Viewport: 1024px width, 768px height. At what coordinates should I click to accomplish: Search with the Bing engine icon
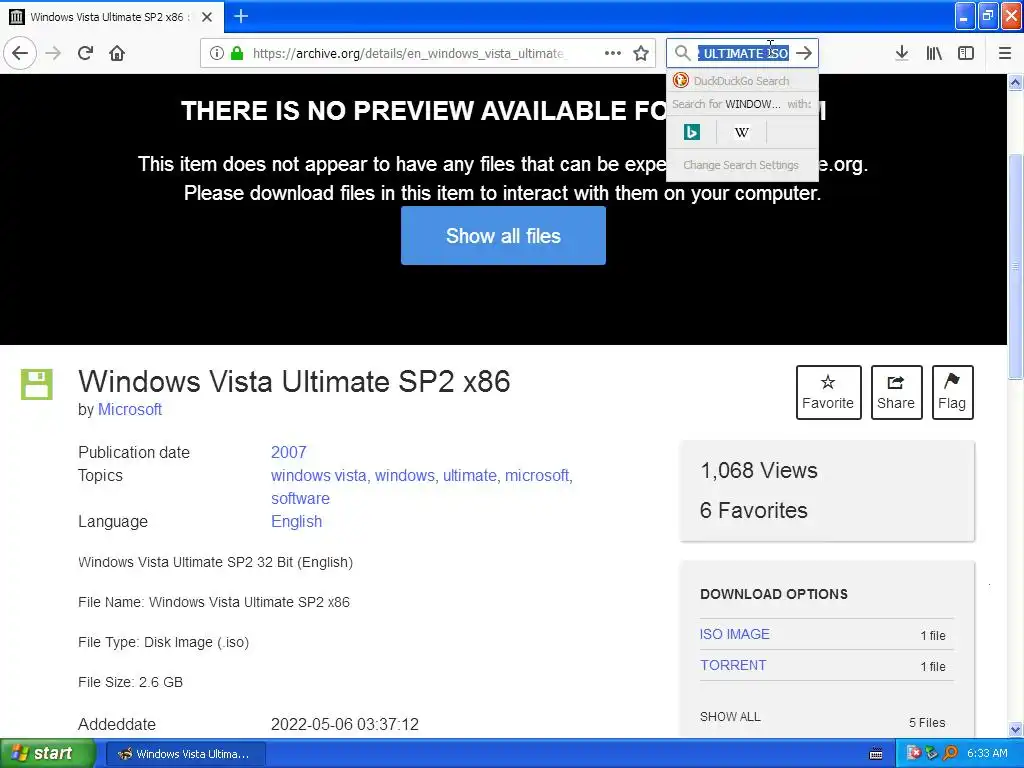tap(692, 133)
